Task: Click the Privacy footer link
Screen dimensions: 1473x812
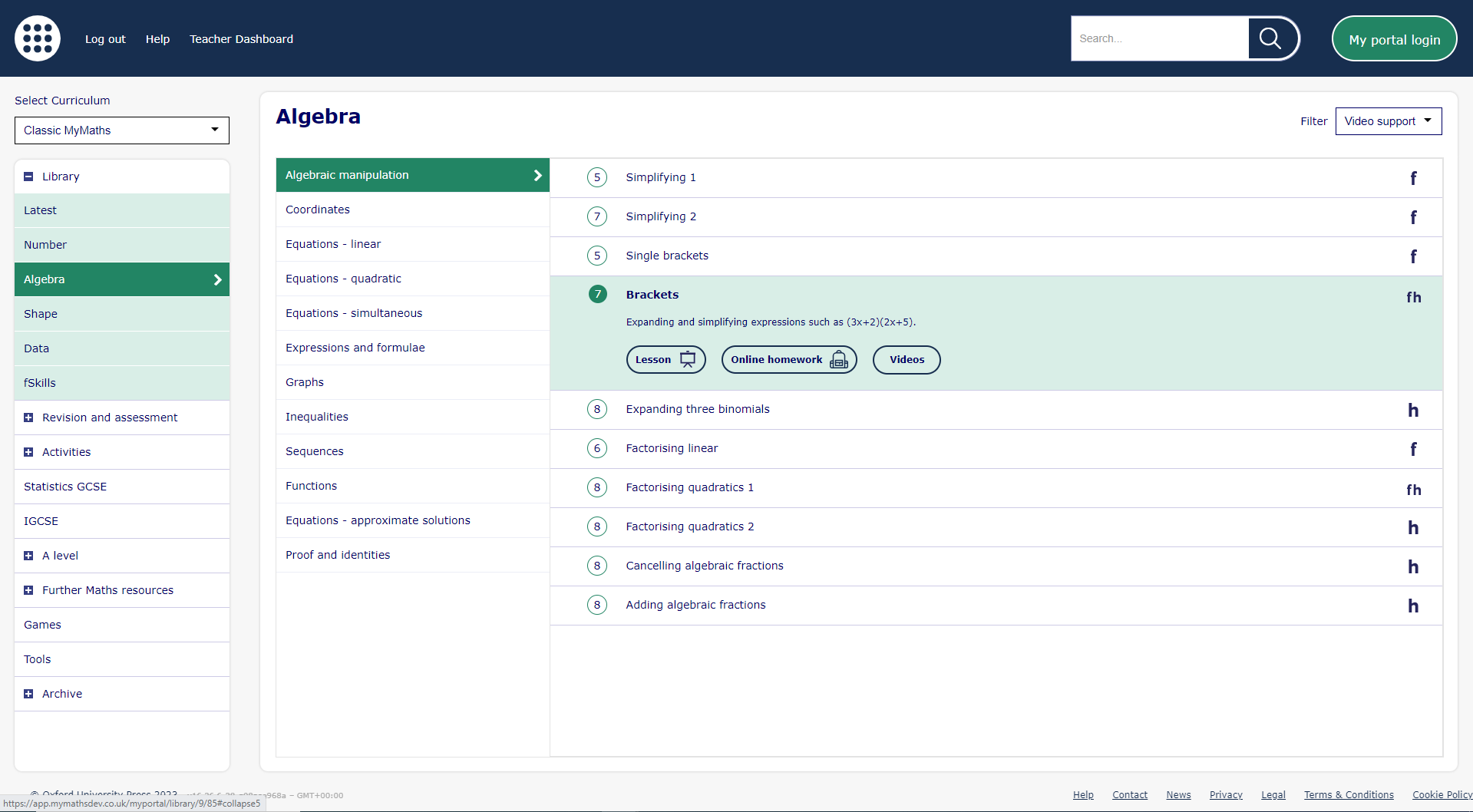Action: [1226, 795]
